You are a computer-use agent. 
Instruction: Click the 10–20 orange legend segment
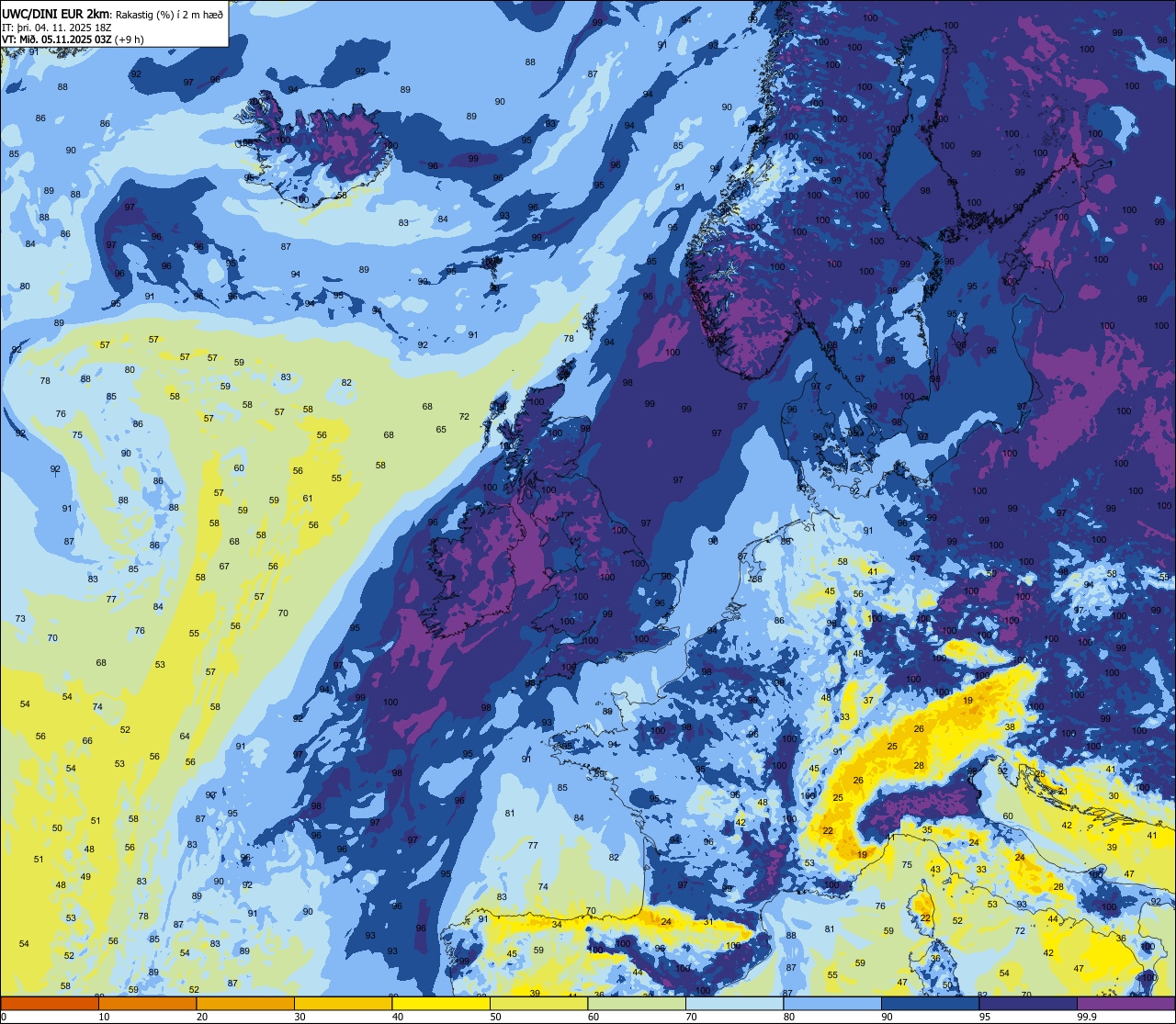[x=147, y=1003]
